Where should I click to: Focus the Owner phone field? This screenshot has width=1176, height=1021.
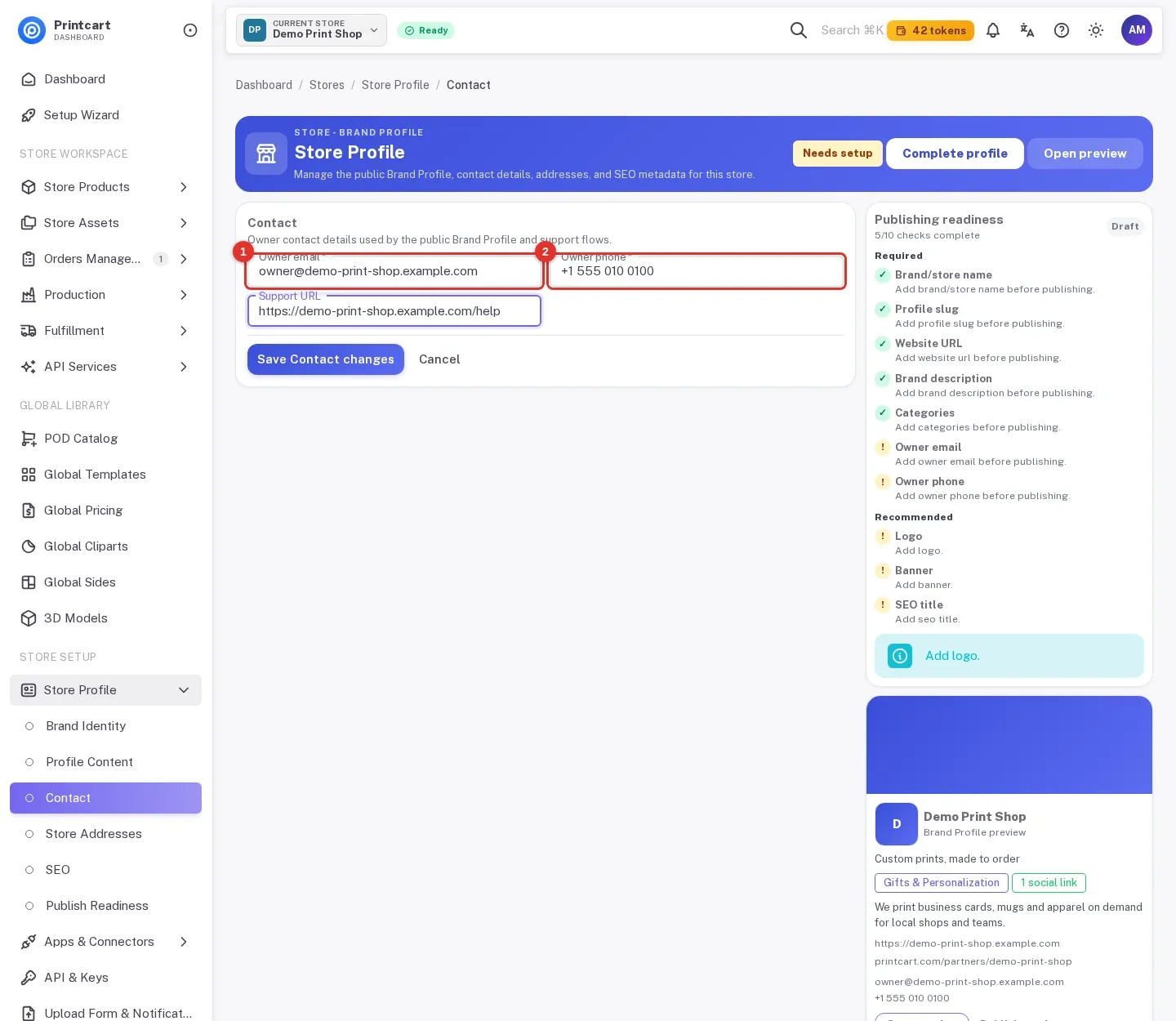click(697, 271)
